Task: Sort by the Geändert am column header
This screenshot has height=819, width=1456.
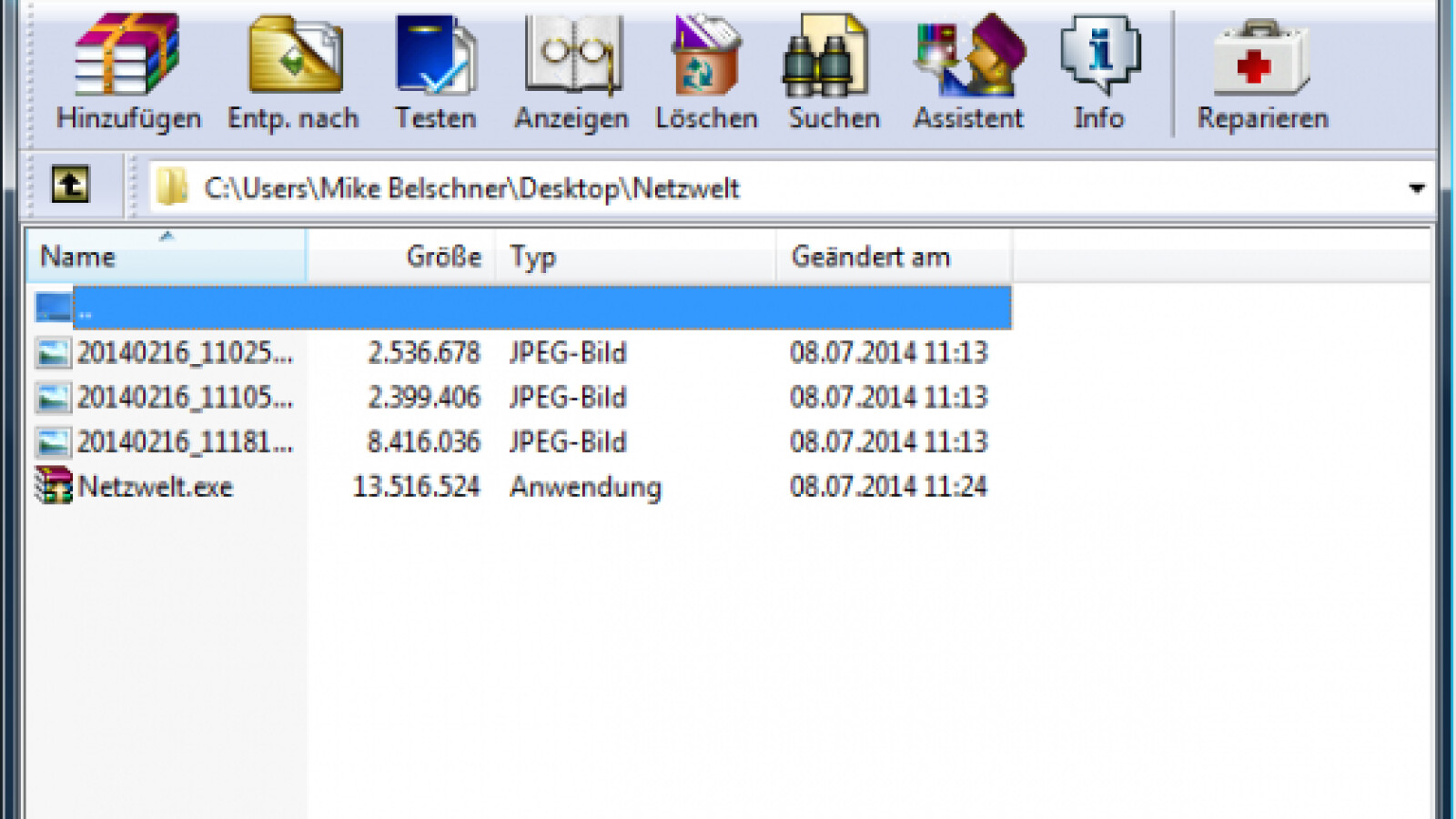Action: [894, 257]
